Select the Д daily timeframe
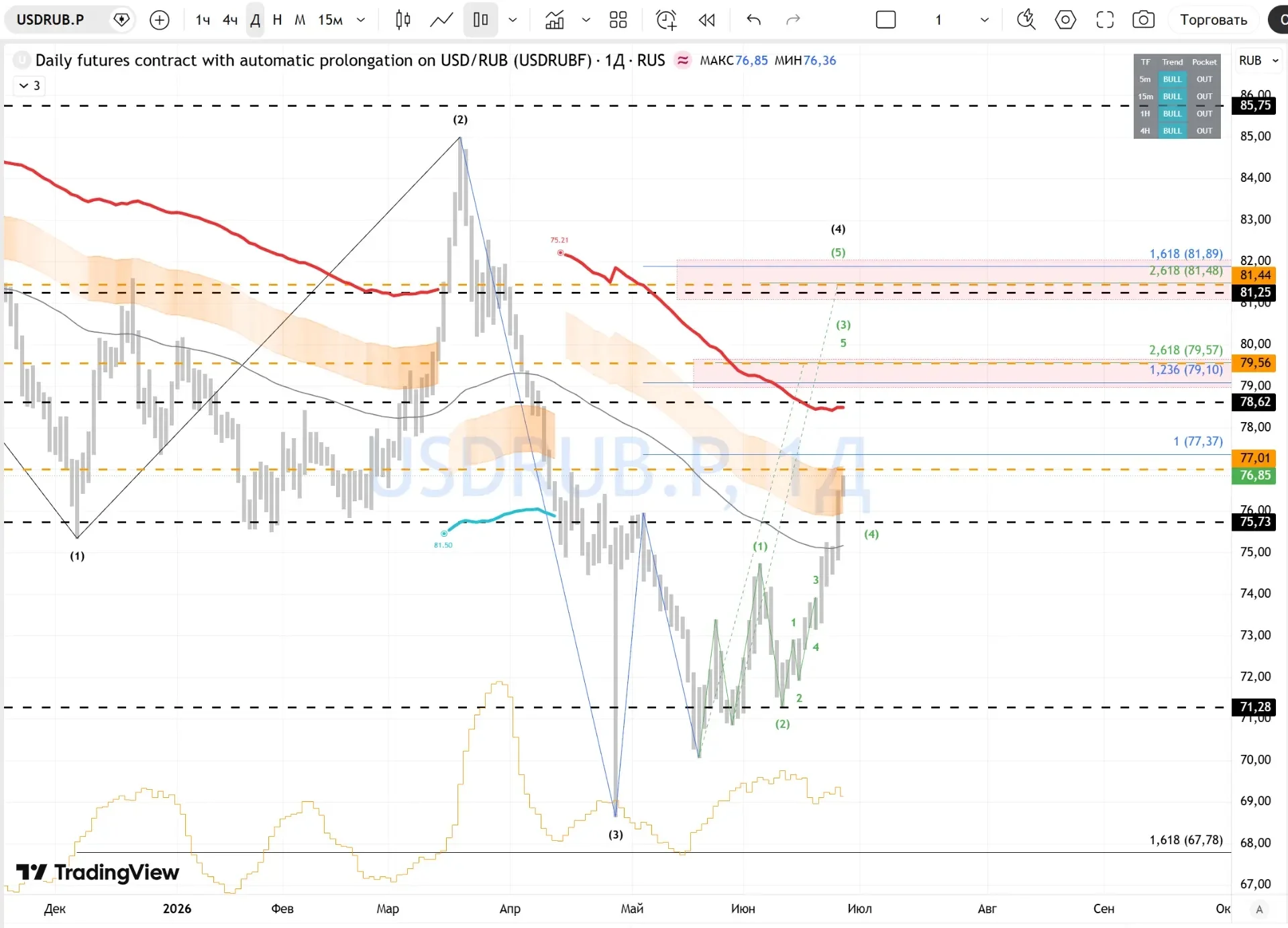Screen dimensions: 1288x928 click(255, 20)
